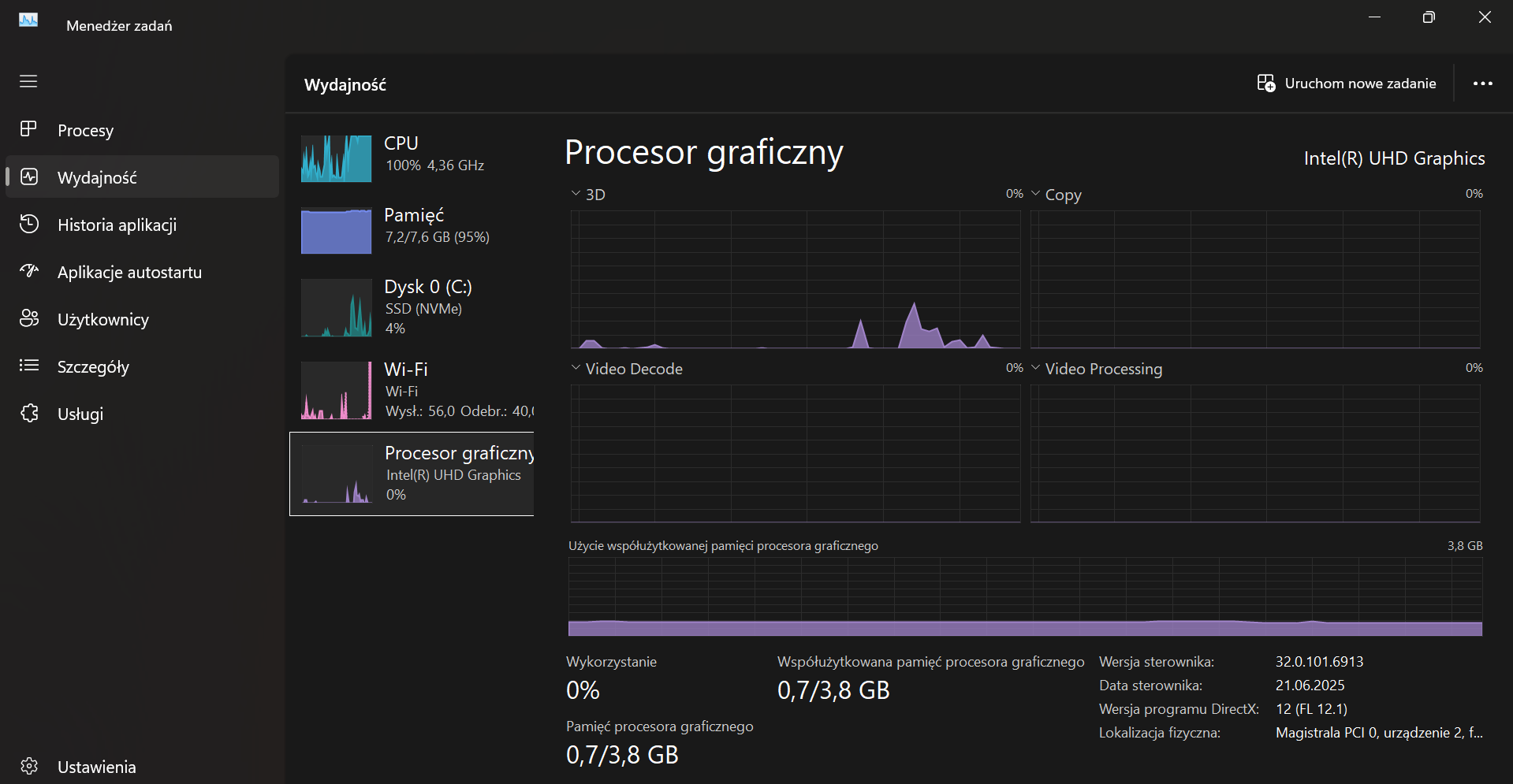Click Uruchom nowe zadanie button label
Viewport: 1513px width, 784px height.
[1360, 84]
